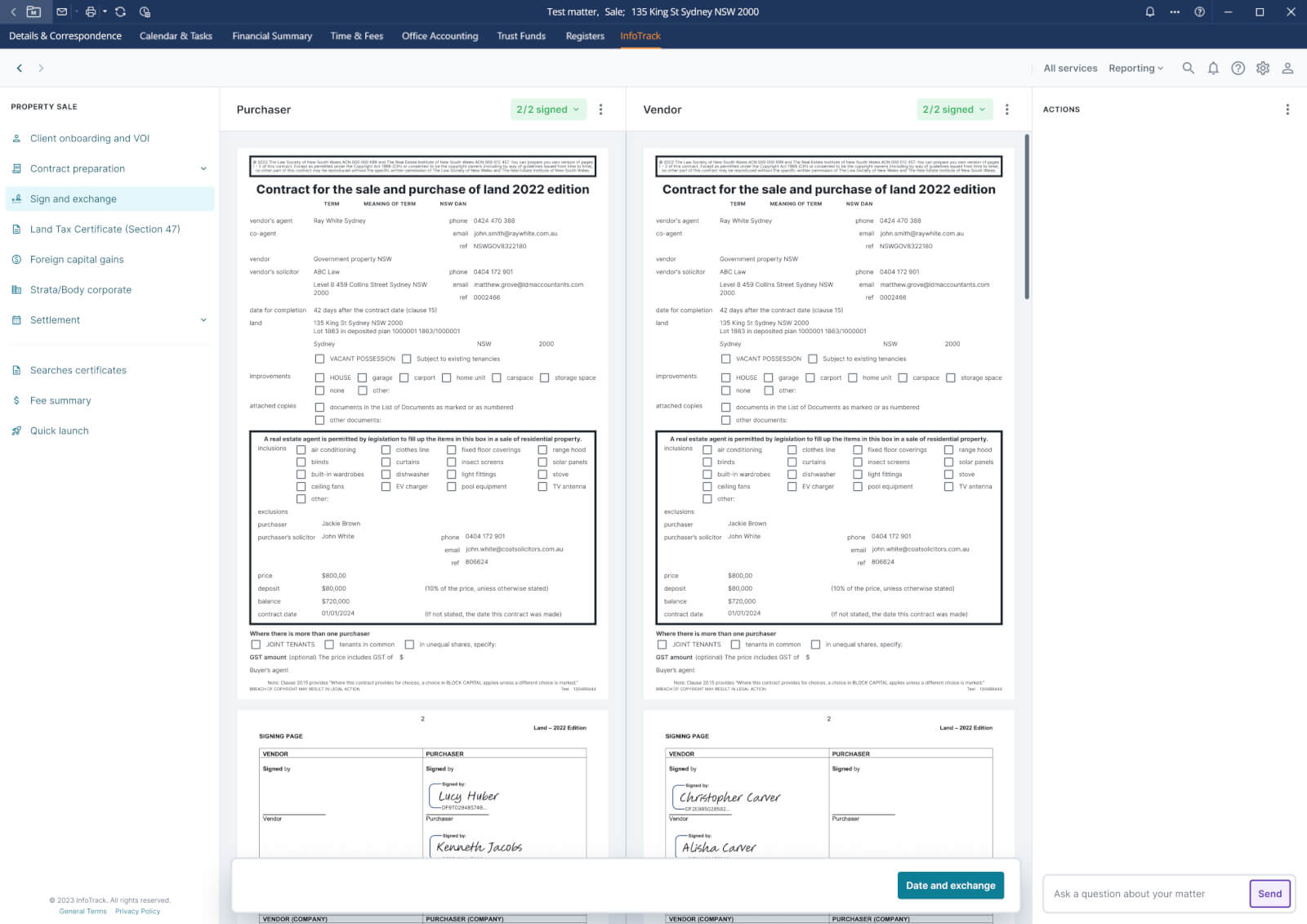Open Vendor panel kebab menu
Image resolution: width=1307 pixels, height=924 pixels.
coord(1007,109)
